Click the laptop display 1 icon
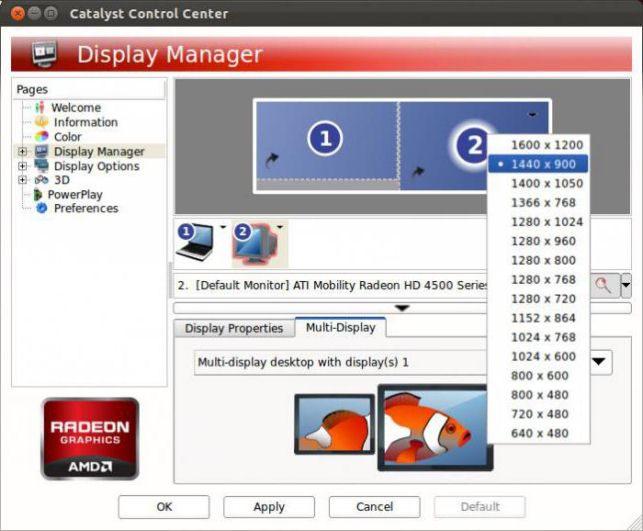This screenshot has height=531, width=643. pos(195,242)
